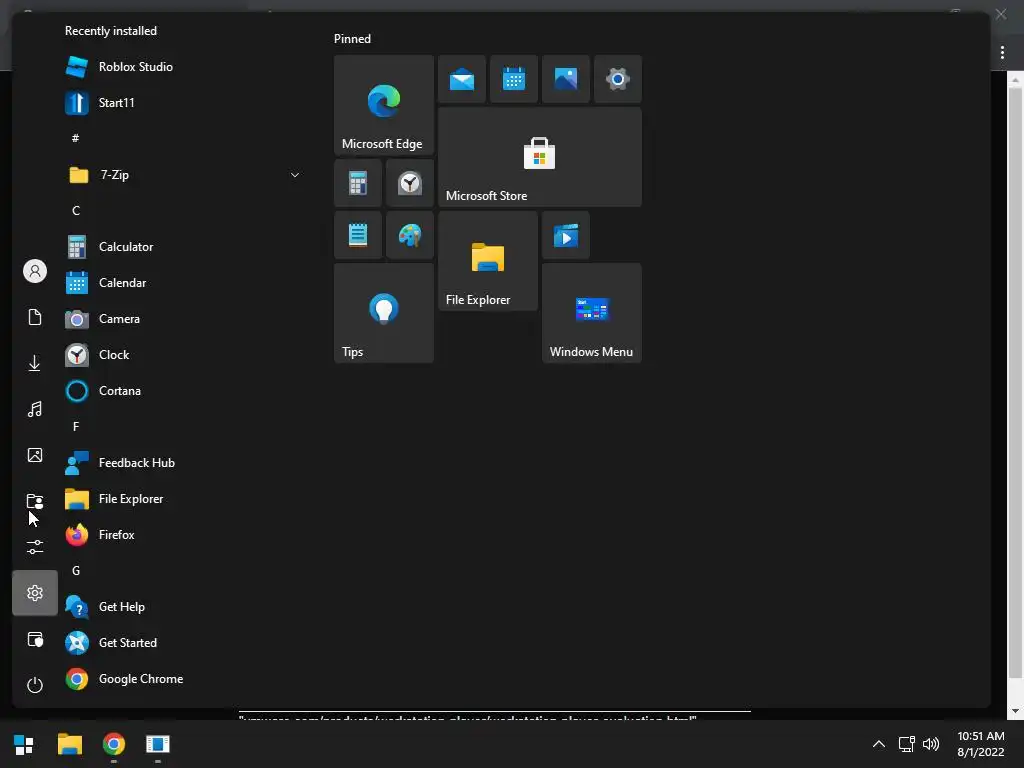1024x768 pixels.
Task: Open the small Clock pinned tile
Action: pos(409,183)
